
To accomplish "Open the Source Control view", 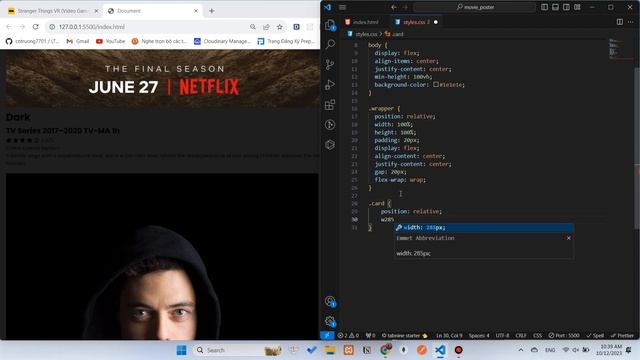I will coord(330,64).
